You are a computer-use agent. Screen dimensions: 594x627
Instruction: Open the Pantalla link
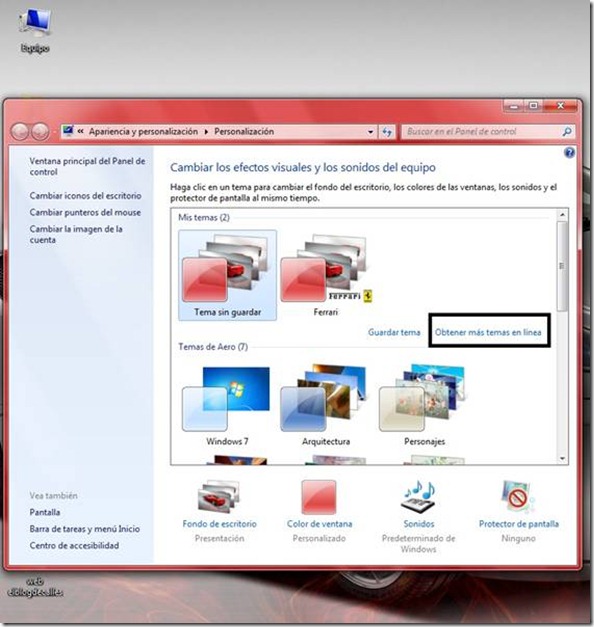(45, 512)
